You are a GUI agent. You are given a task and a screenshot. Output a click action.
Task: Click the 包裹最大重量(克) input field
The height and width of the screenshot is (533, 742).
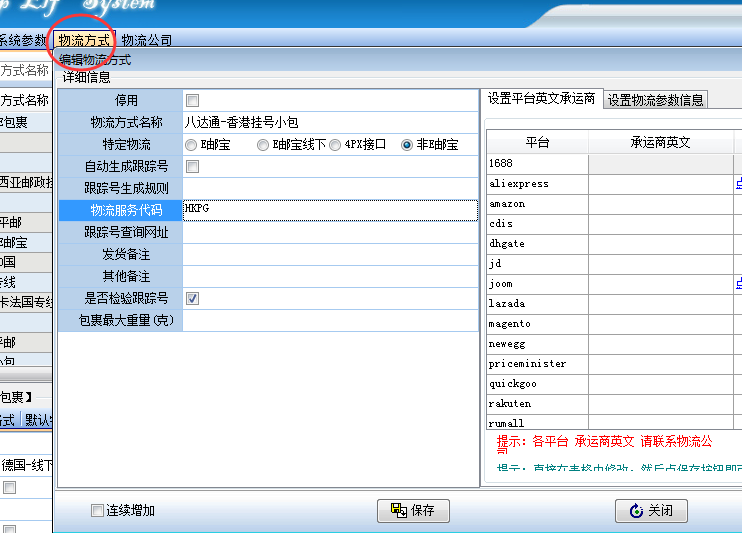[330, 320]
